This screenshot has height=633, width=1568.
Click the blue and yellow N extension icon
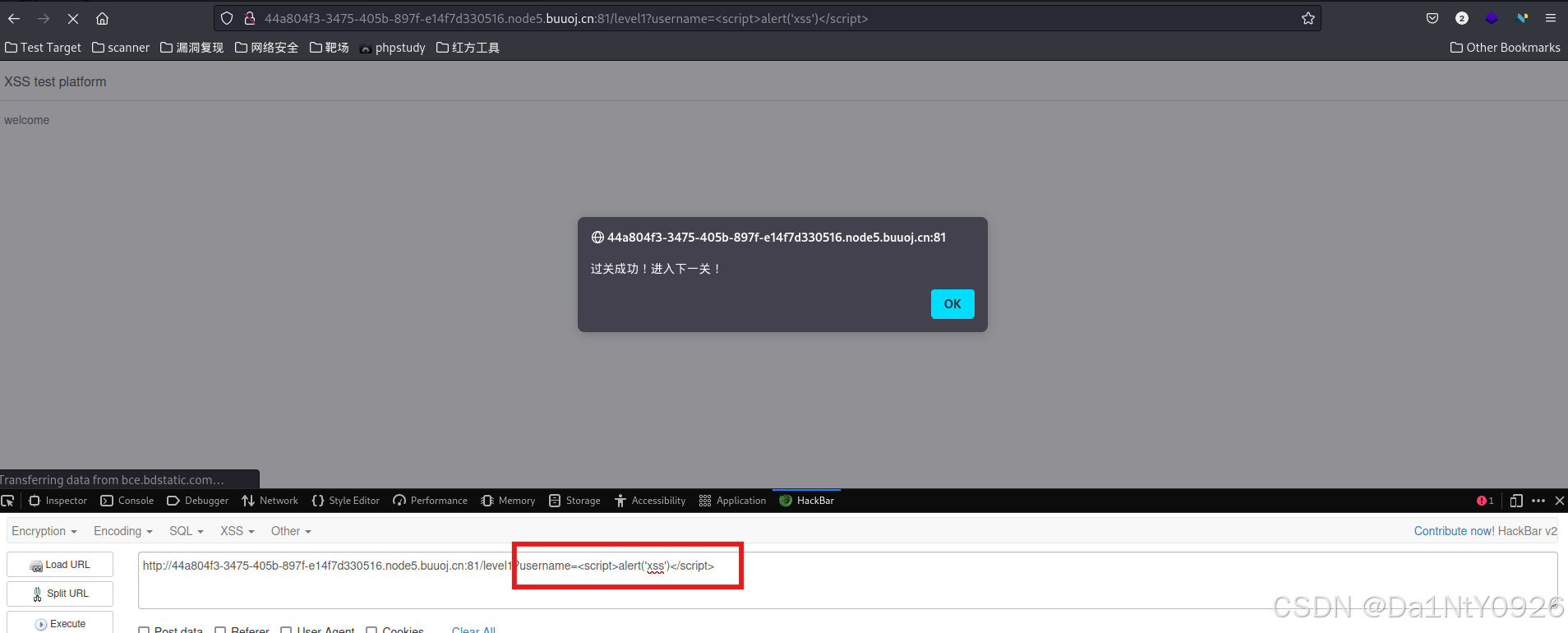point(1522,18)
